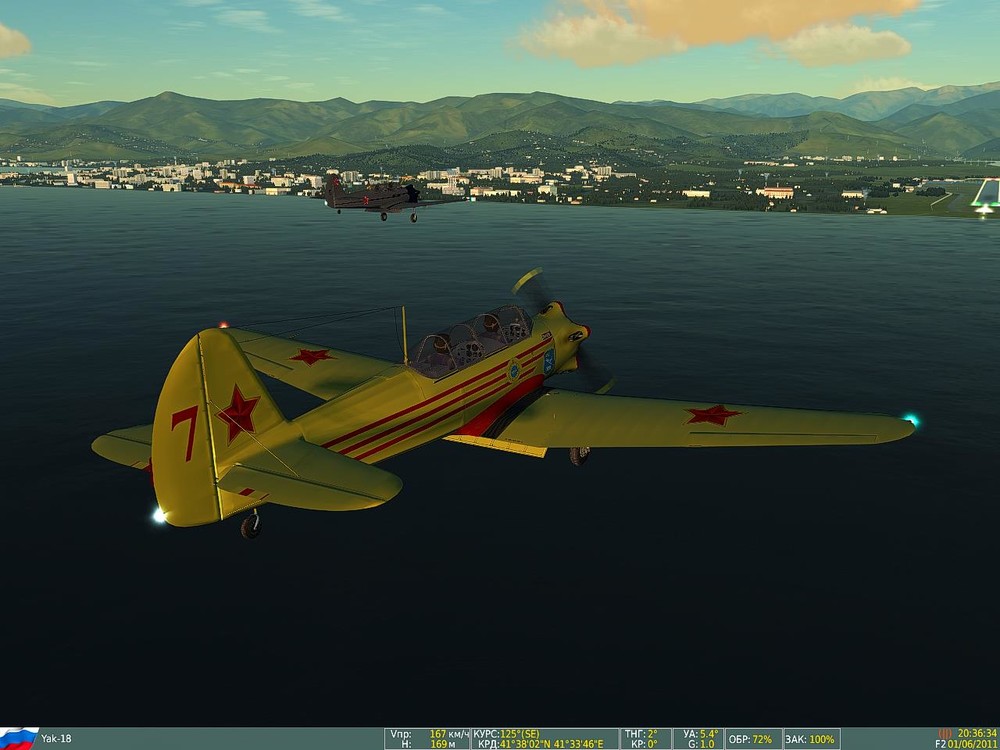Click the F2 01/06/2011 view and date label
Image resolution: width=1000 pixels, height=750 pixels.
coord(967,744)
